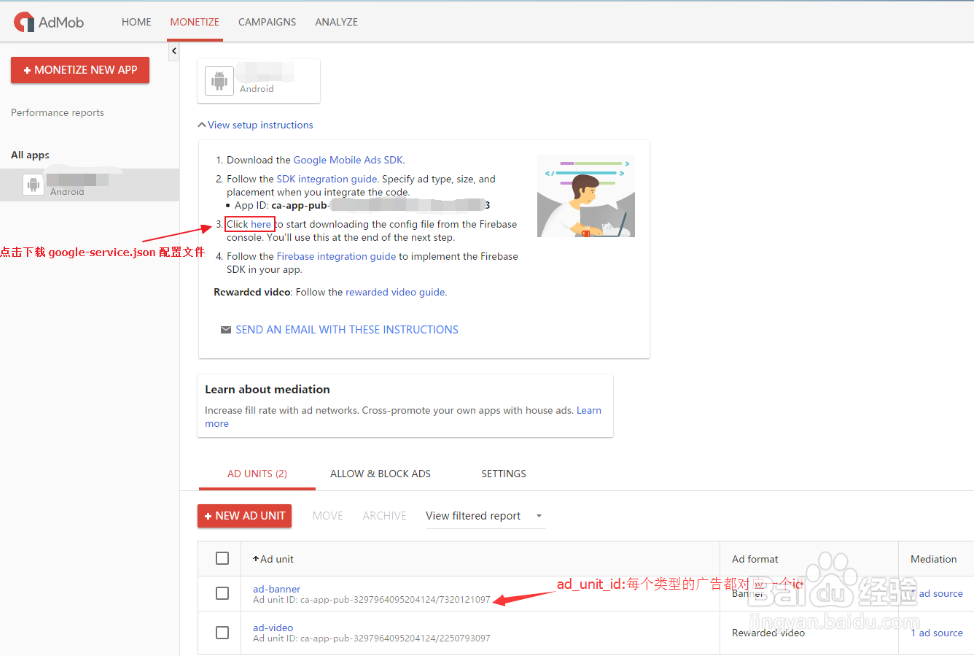
Task: Check the select-all checkbox in the table header
Action: (x=222, y=558)
